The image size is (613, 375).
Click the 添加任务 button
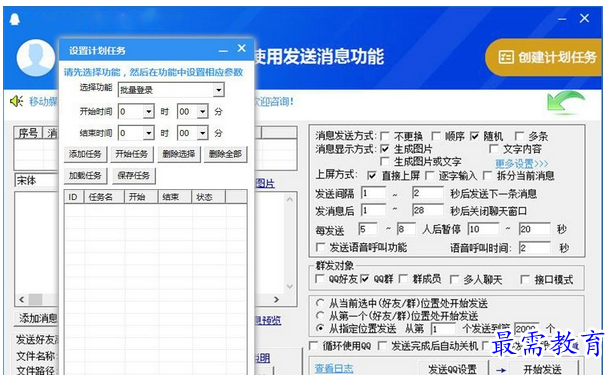[x=85, y=154]
